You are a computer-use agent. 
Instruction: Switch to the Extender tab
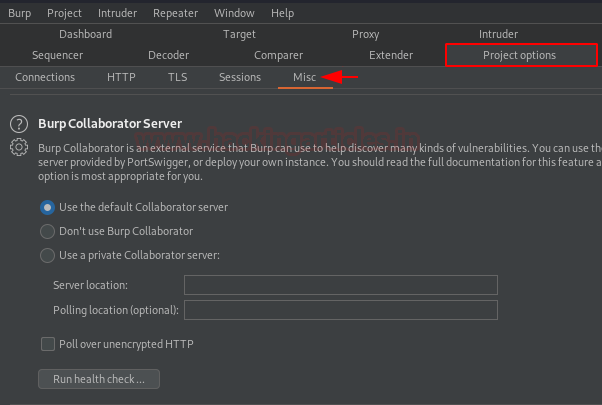[x=391, y=55]
